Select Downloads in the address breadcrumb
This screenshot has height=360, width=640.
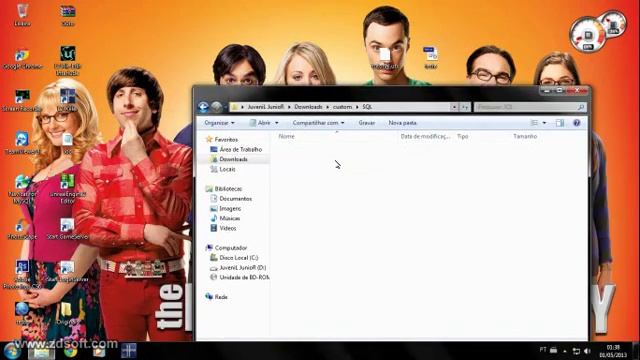(308, 107)
